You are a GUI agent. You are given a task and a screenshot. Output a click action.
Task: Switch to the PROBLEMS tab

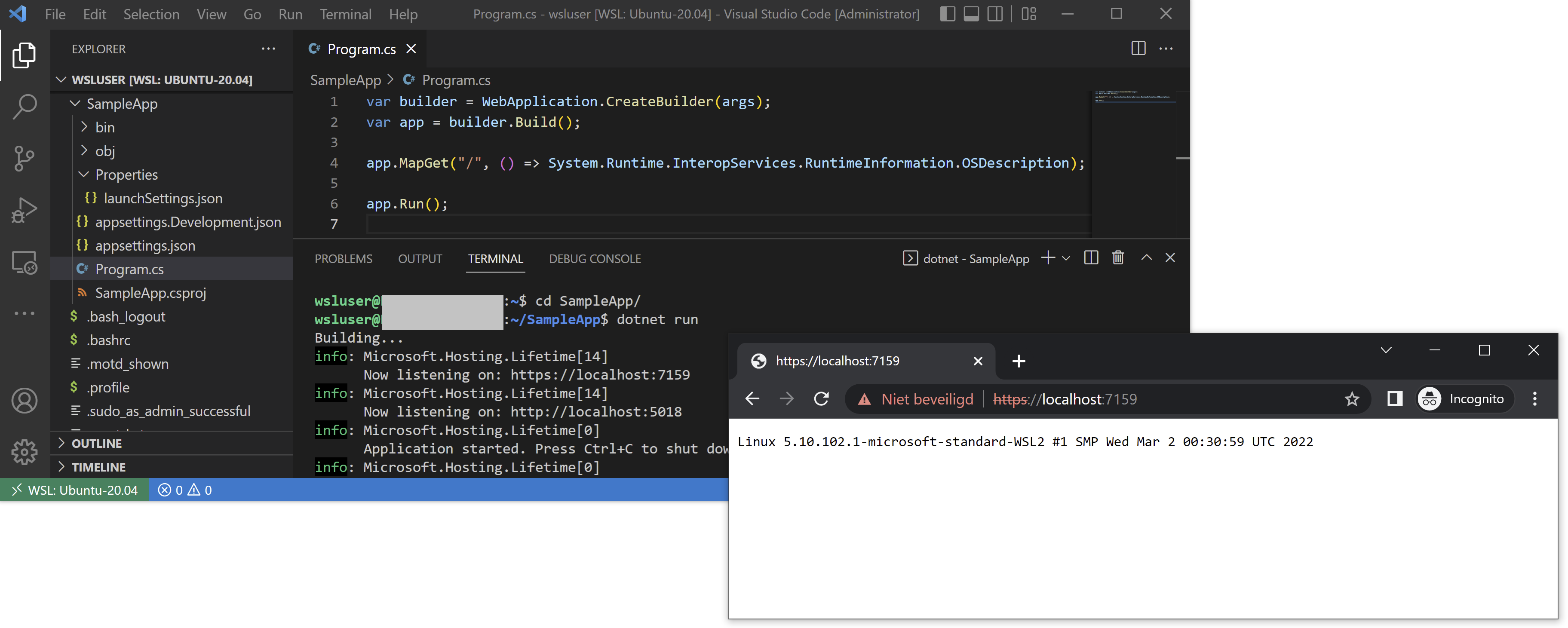[x=343, y=259]
